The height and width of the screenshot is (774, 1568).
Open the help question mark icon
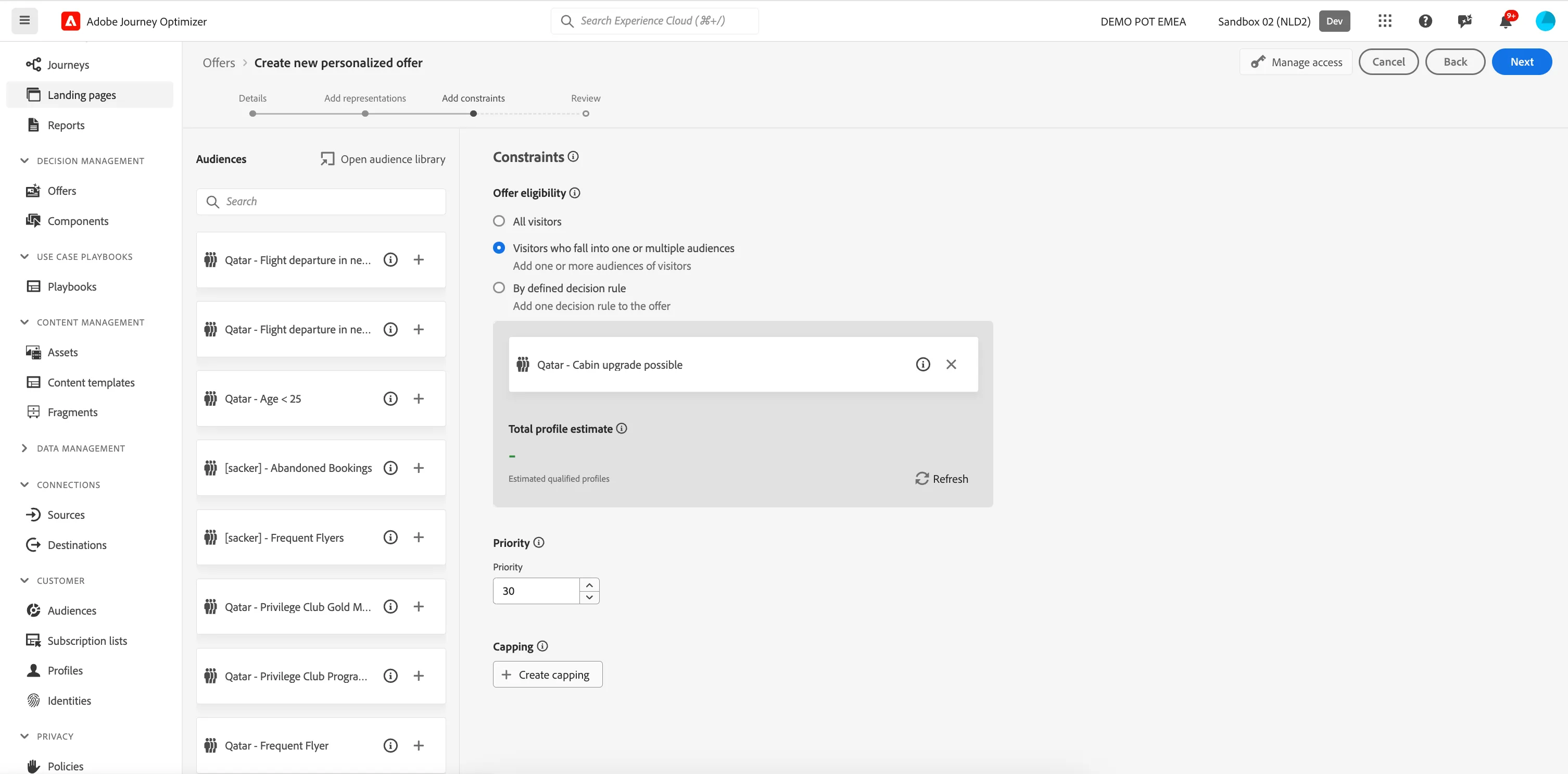click(1425, 21)
